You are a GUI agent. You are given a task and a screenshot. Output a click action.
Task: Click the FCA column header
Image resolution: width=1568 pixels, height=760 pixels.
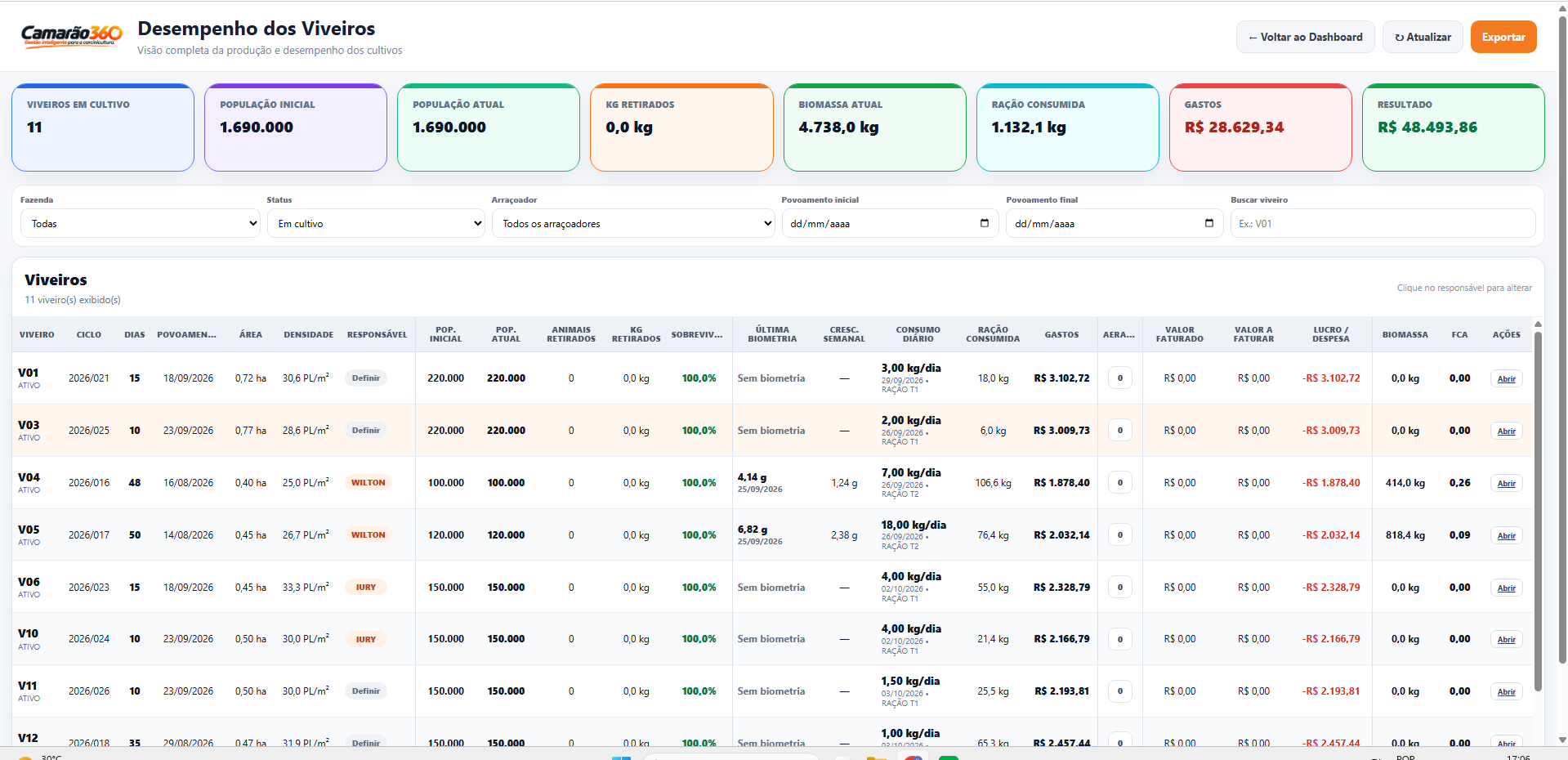coord(1459,334)
